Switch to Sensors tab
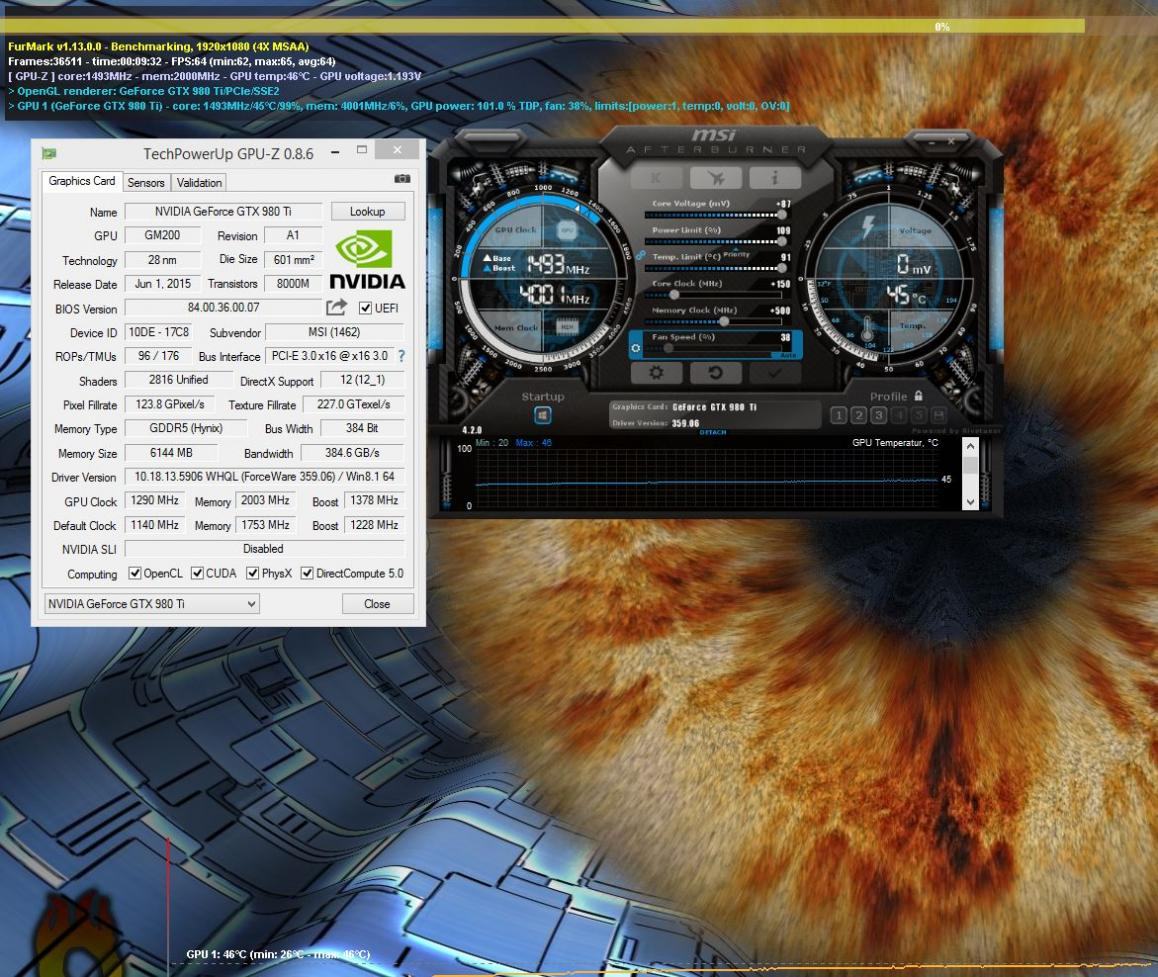 [145, 182]
